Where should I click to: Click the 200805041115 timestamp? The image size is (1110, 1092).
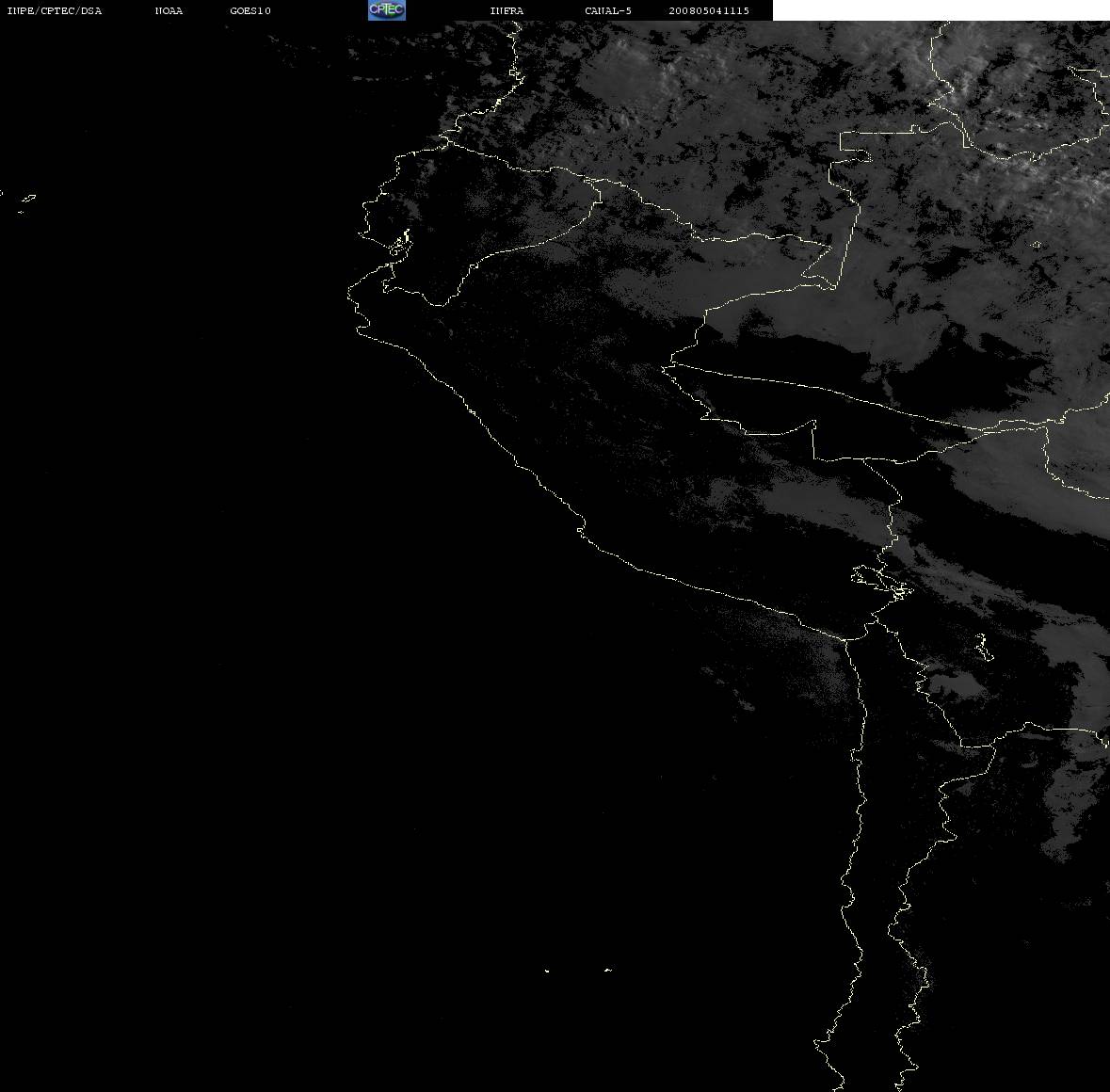709,10
